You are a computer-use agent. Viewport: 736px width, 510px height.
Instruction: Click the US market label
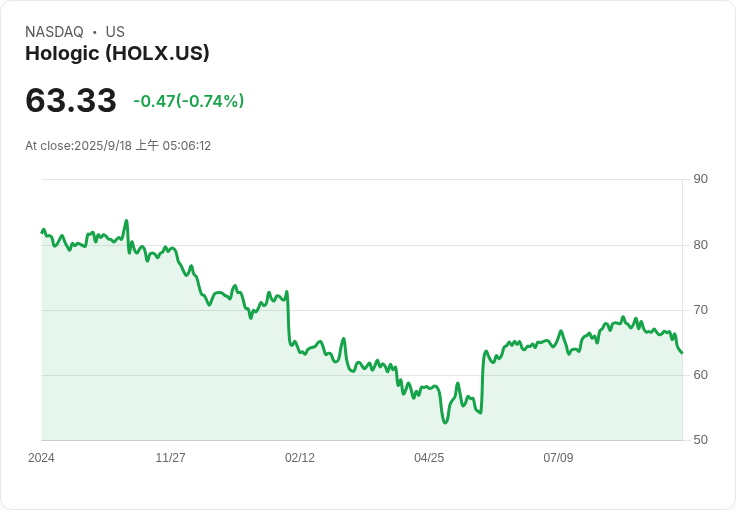point(115,32)
